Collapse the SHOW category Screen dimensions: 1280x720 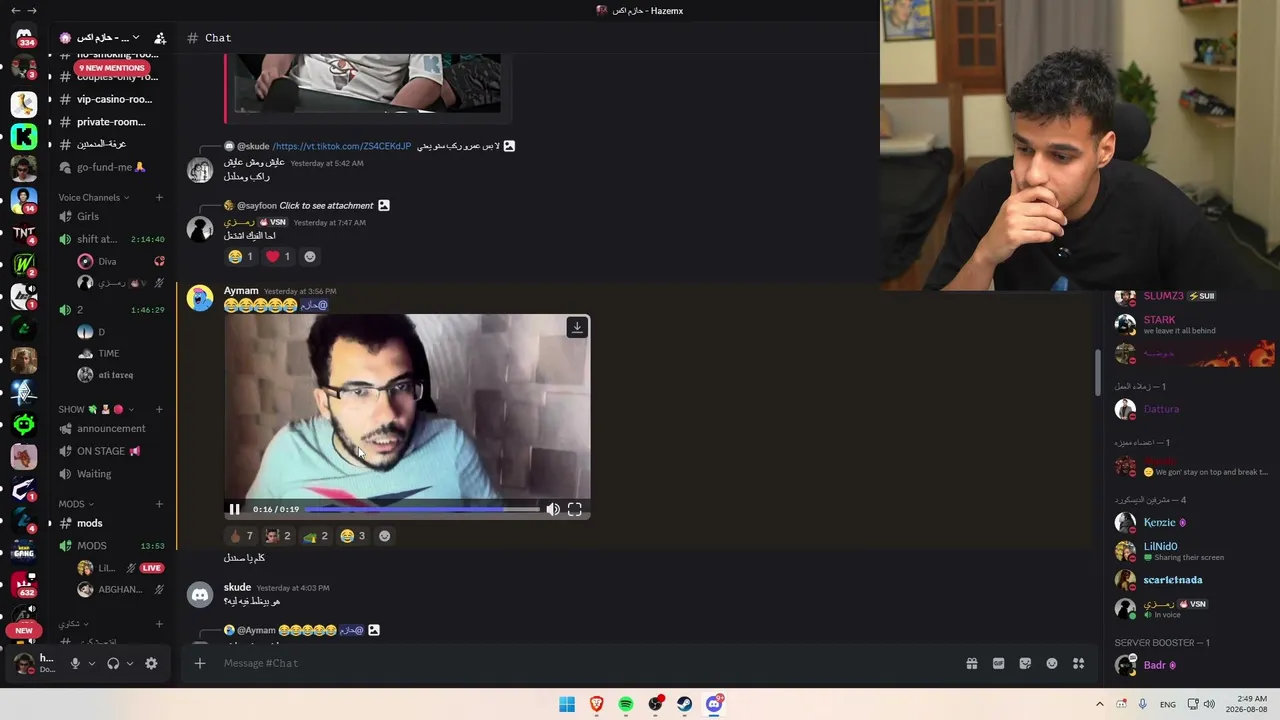[x=96, y=409]
